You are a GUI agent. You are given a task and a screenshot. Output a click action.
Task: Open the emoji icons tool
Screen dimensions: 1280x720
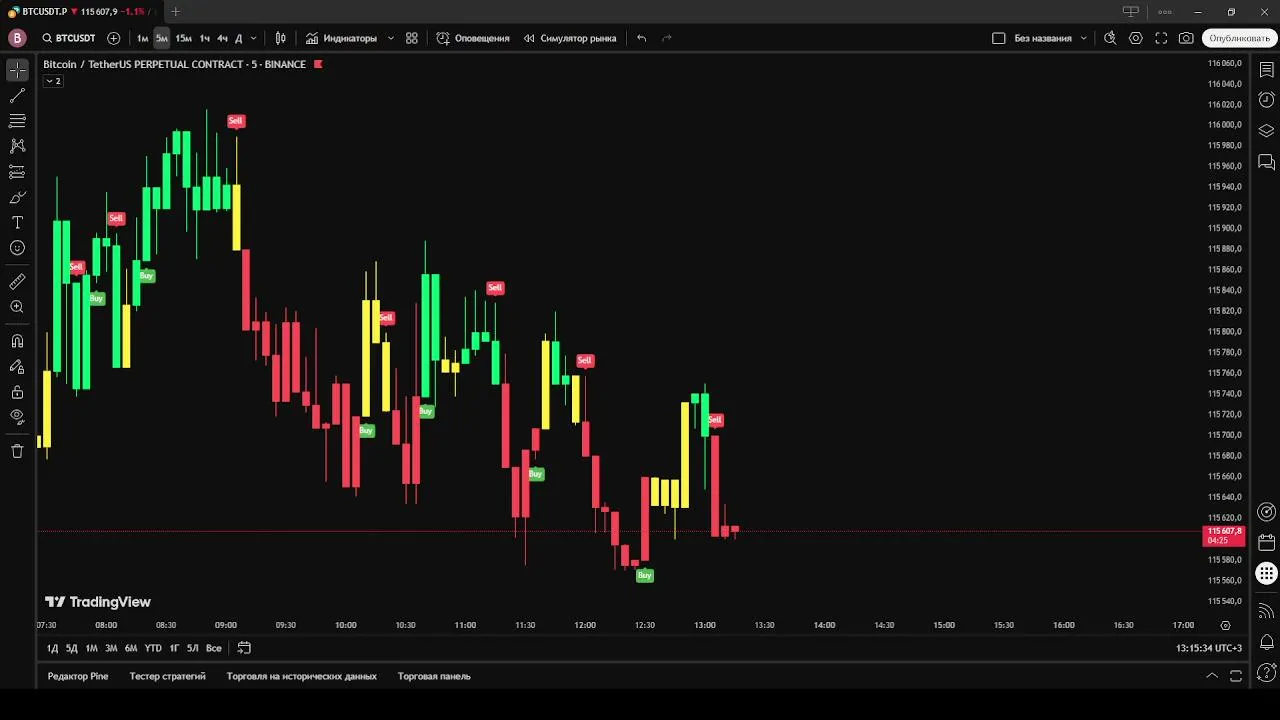[17, 248]
